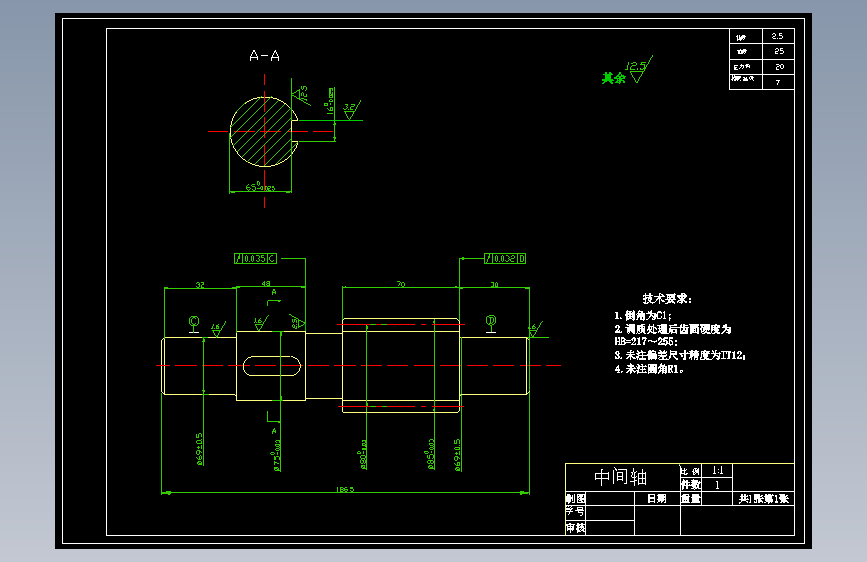Screen dimensions: 867x562
Task: Pick the circled datum C symbol
Action: pyautogui.click(x=194, y=324)
